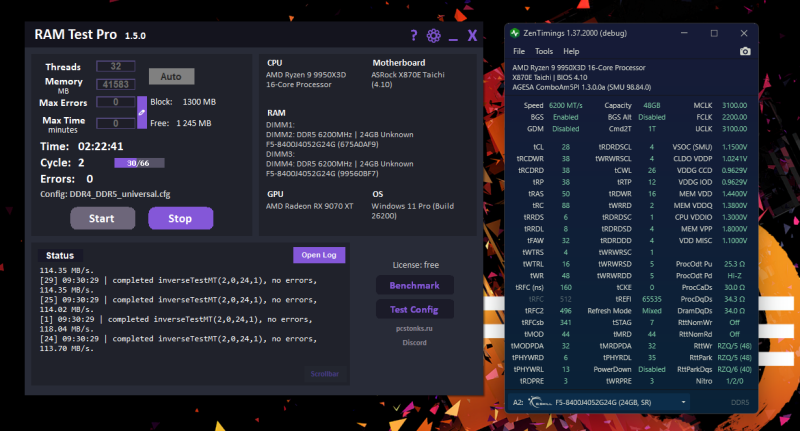Viewport: 800px width, 431px height.
Task: Take a ZenTimings screenshot with camera icon
Action: coord(745,51)
